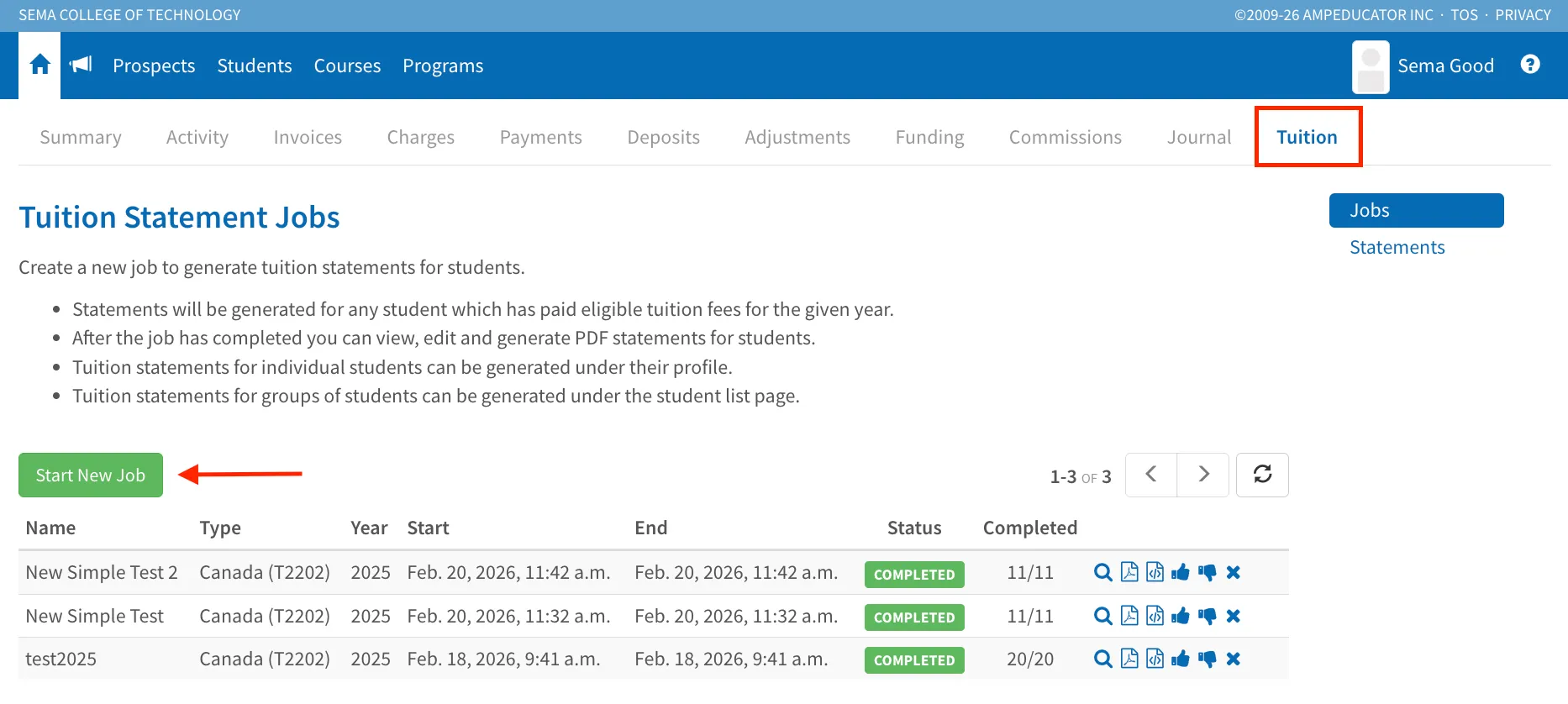Select the Tuition tab
The image size is (1568, 704).
point(1307,137)
